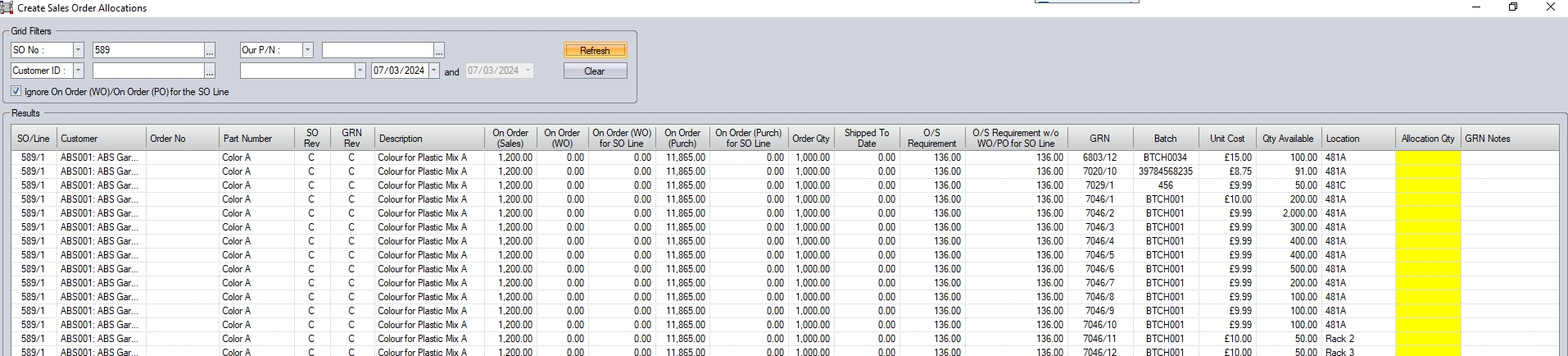Click into the SO No value field
Screen dimensions: 1568x356
147,50
